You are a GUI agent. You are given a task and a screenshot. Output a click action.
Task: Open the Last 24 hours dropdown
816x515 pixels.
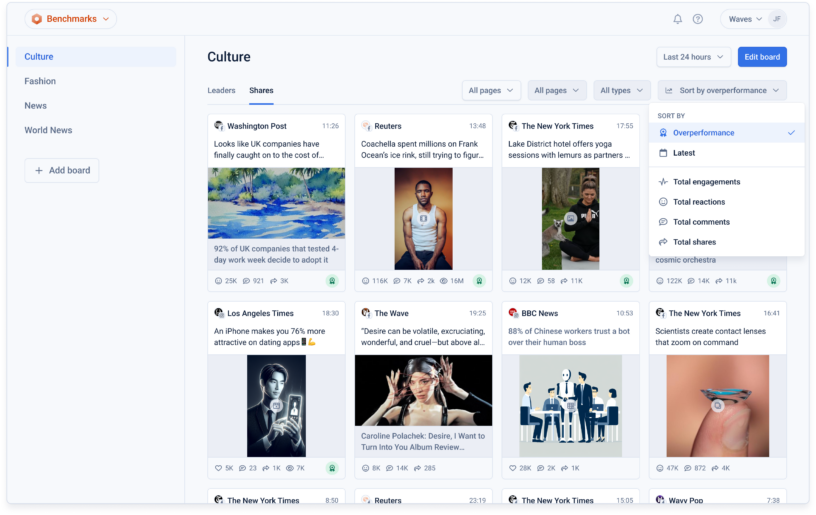click(693, 57)
